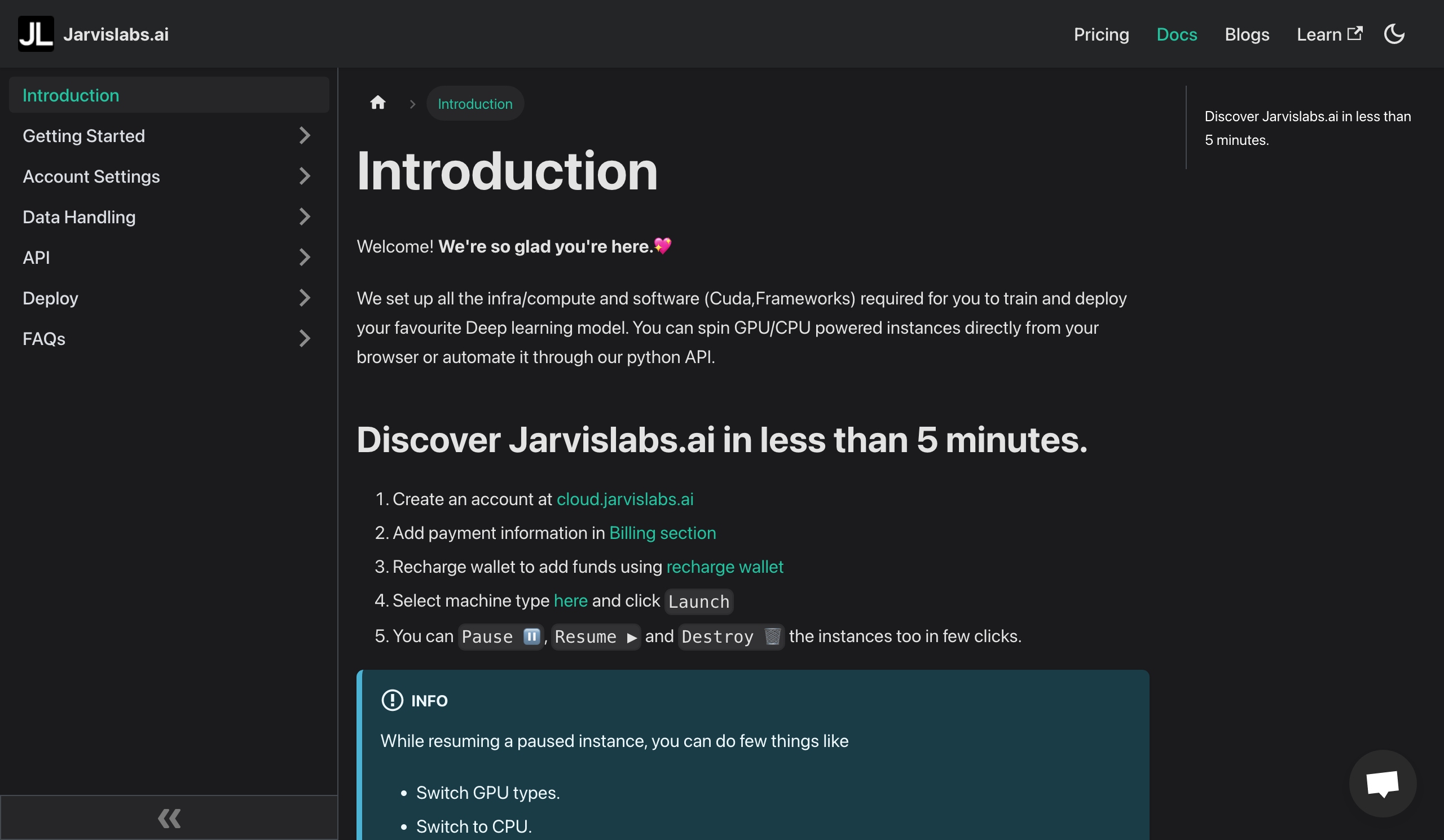Click the Jarvislabs.ai brand name
This screenshot has height=840, width=1444.
tap(116, 34)
